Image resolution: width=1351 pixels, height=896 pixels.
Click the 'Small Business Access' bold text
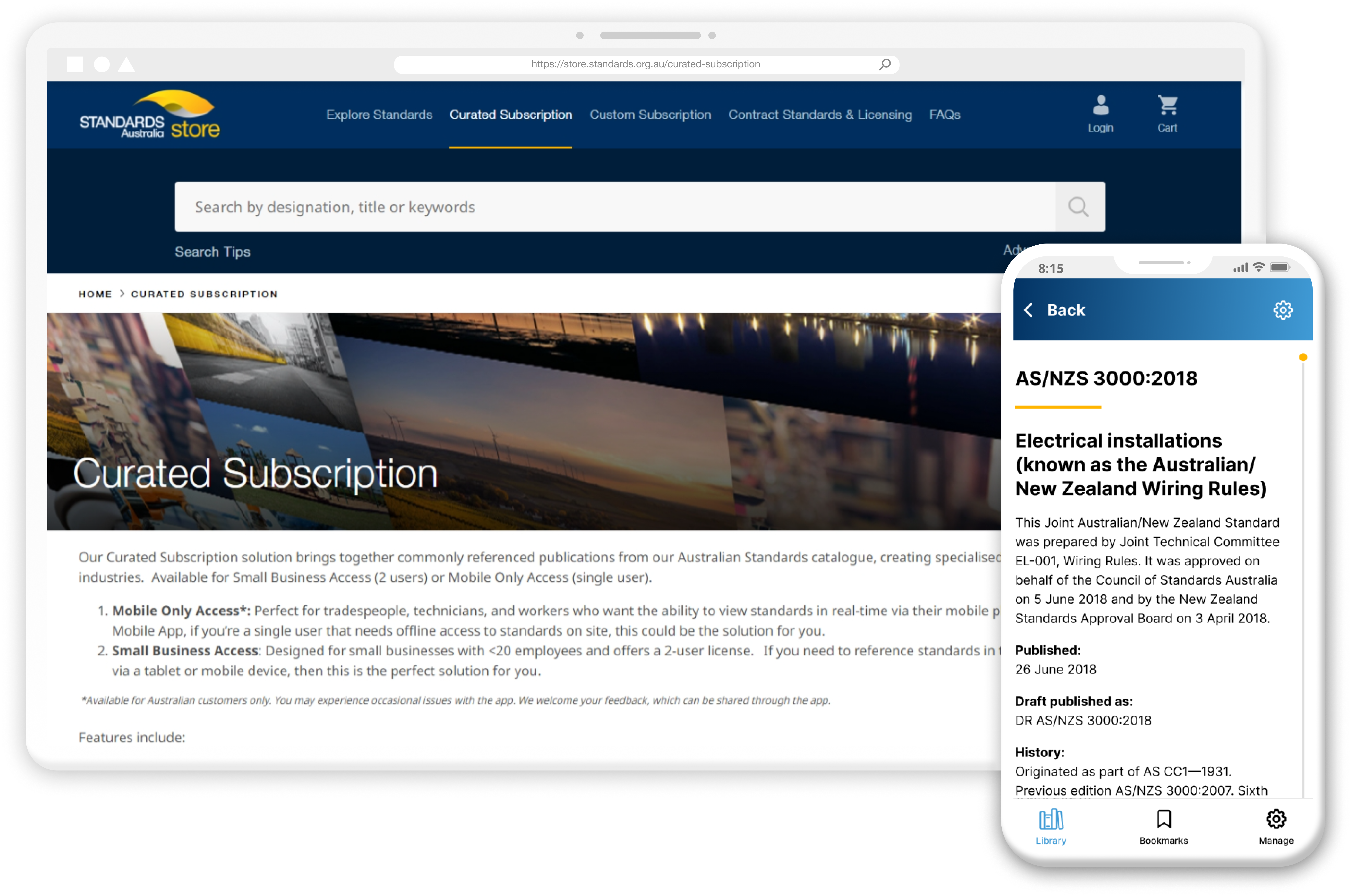(185, 650)
